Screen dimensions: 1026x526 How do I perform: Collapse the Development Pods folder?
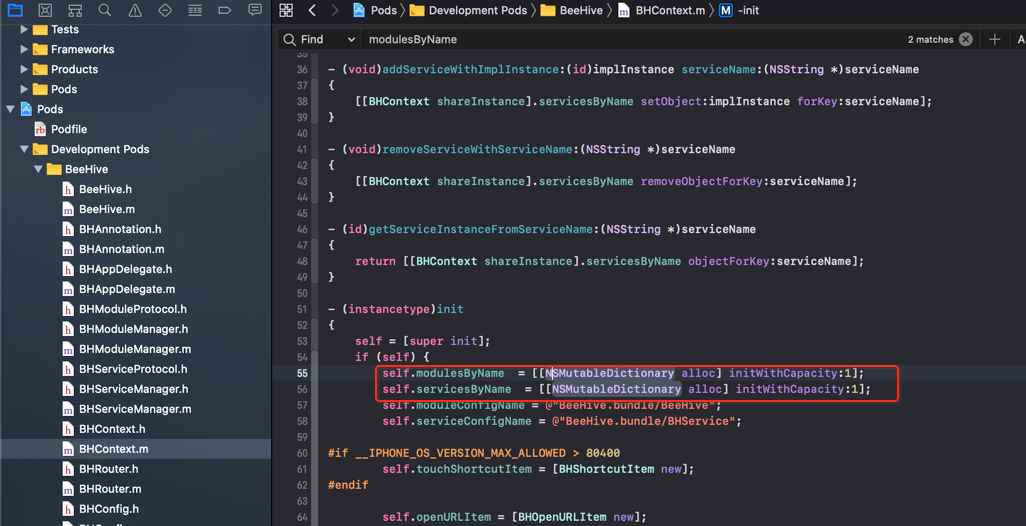click(24, 149)
